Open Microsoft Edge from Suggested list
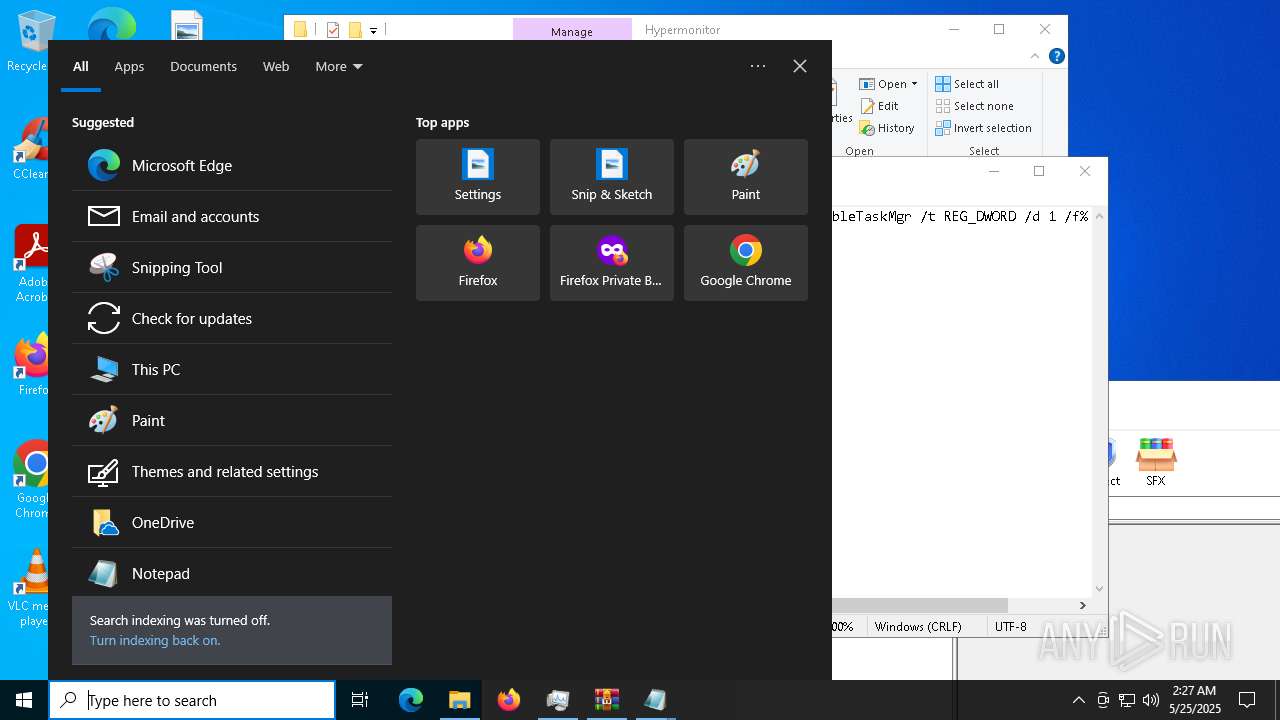Viewport: 1280px width, 720px height. tap(232, 165)
